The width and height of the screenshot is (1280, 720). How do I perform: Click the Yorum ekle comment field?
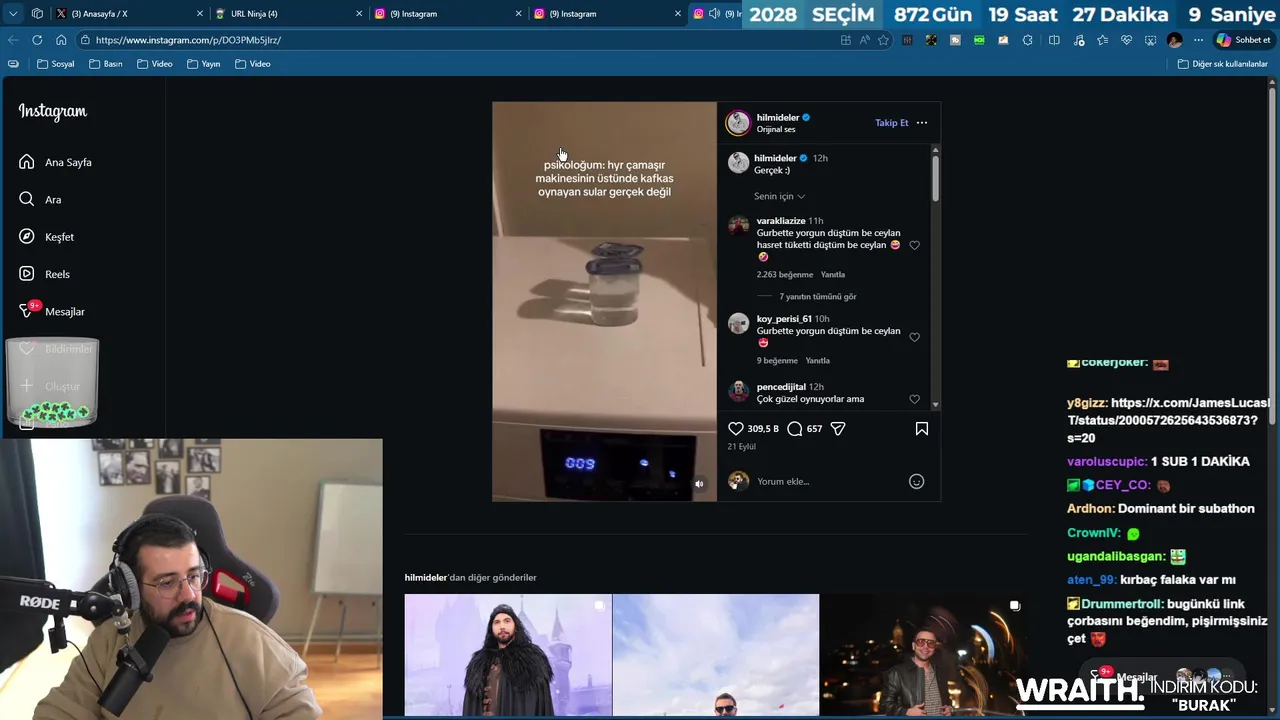(x=827, y=481)
